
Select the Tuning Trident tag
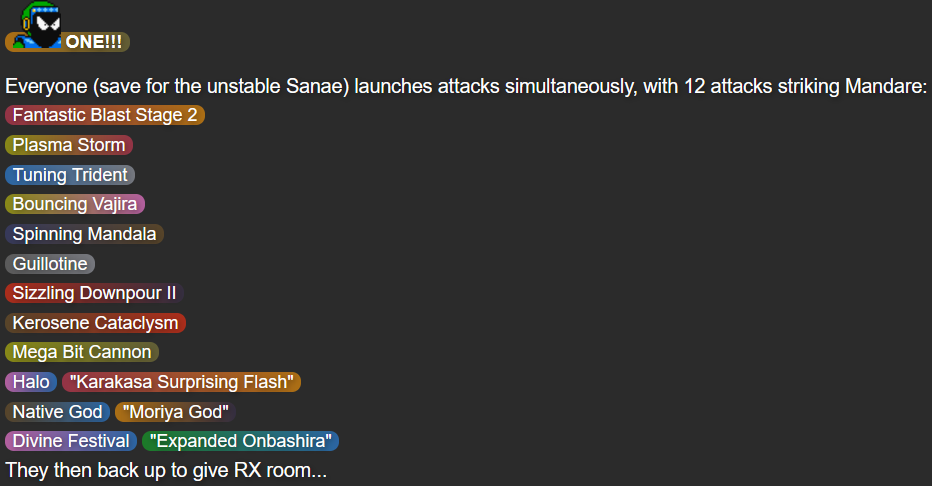[x=70, y=175]
